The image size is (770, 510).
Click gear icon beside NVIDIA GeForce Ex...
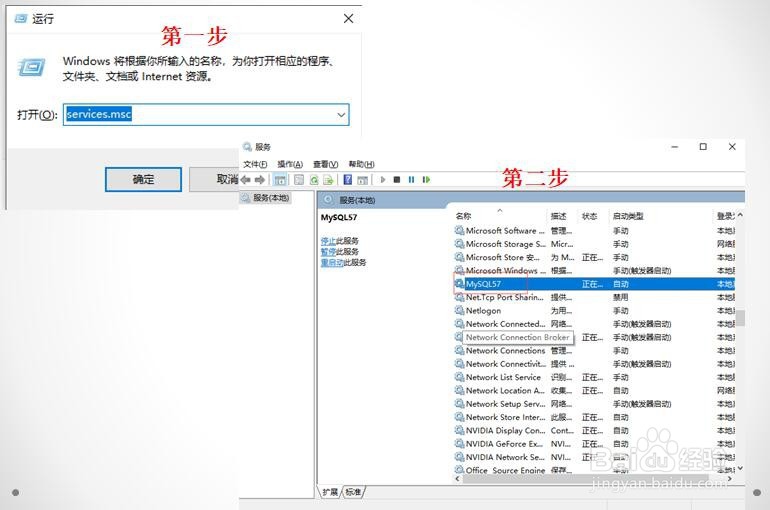(x=459, y=443)
